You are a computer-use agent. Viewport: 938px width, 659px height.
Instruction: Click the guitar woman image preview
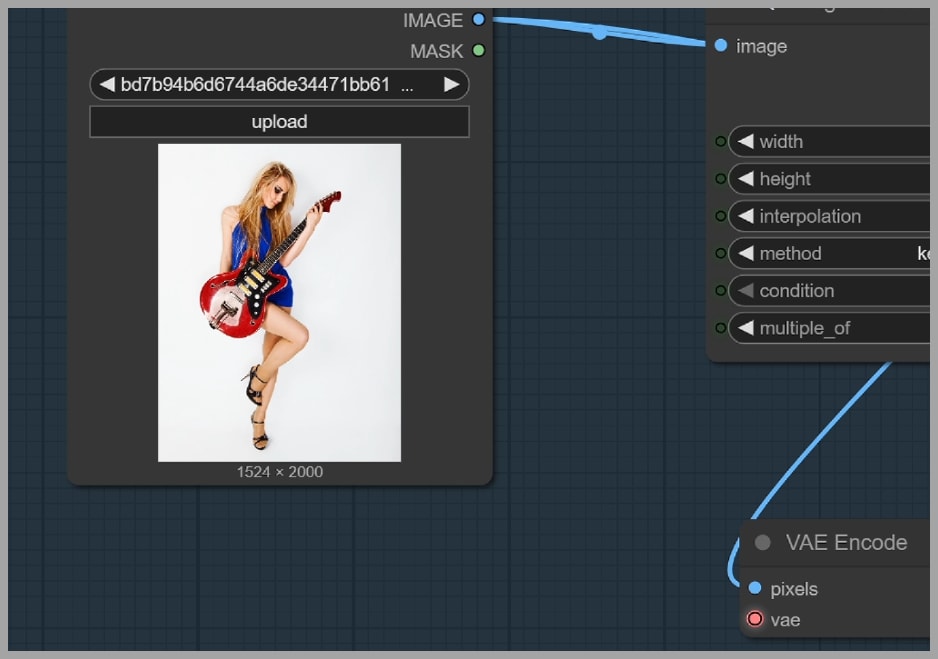(x=279, y=302)
